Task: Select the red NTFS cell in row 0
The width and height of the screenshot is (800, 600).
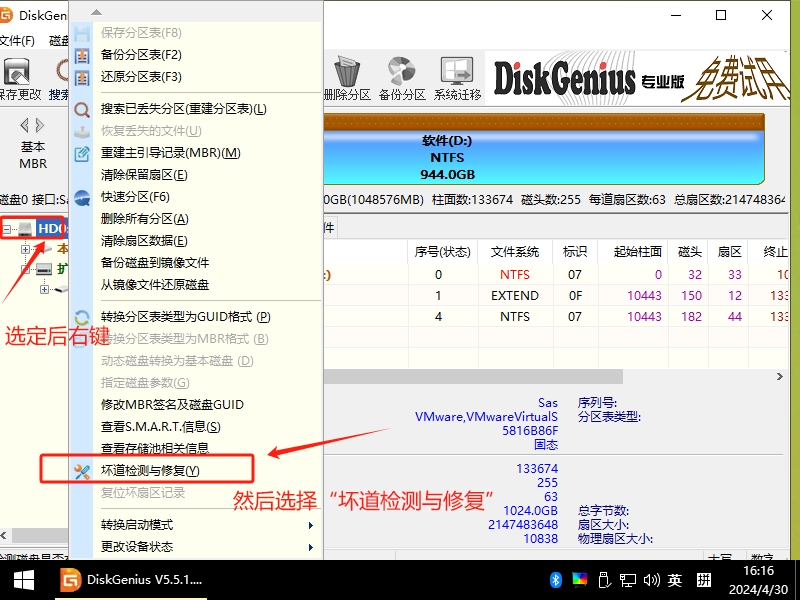Action: coord(515,275)
